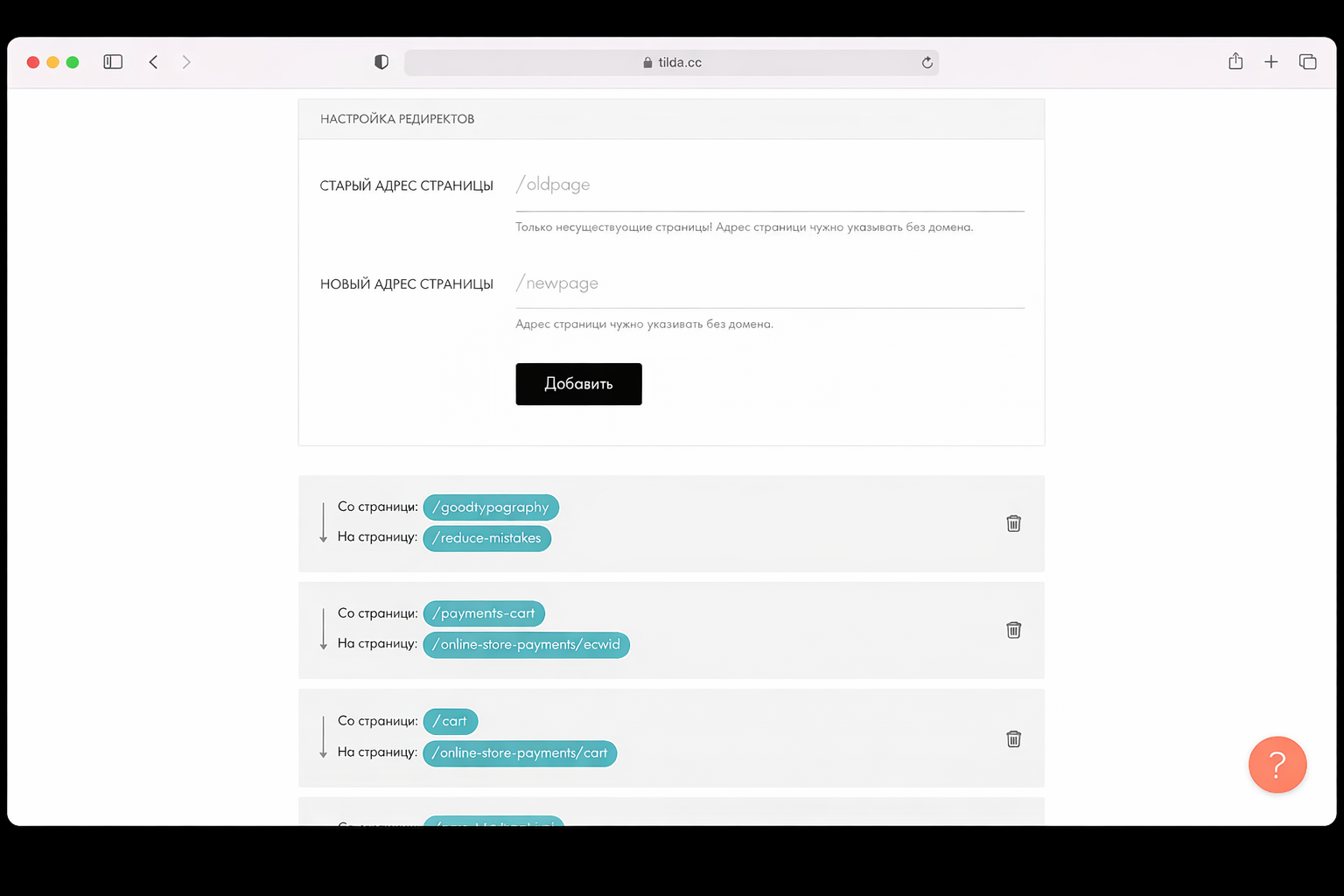Click the /online-store-payments/cart tag
The width and height of the screenshot is (1344, 896).
pyautogui.click(x=520, y=753)
